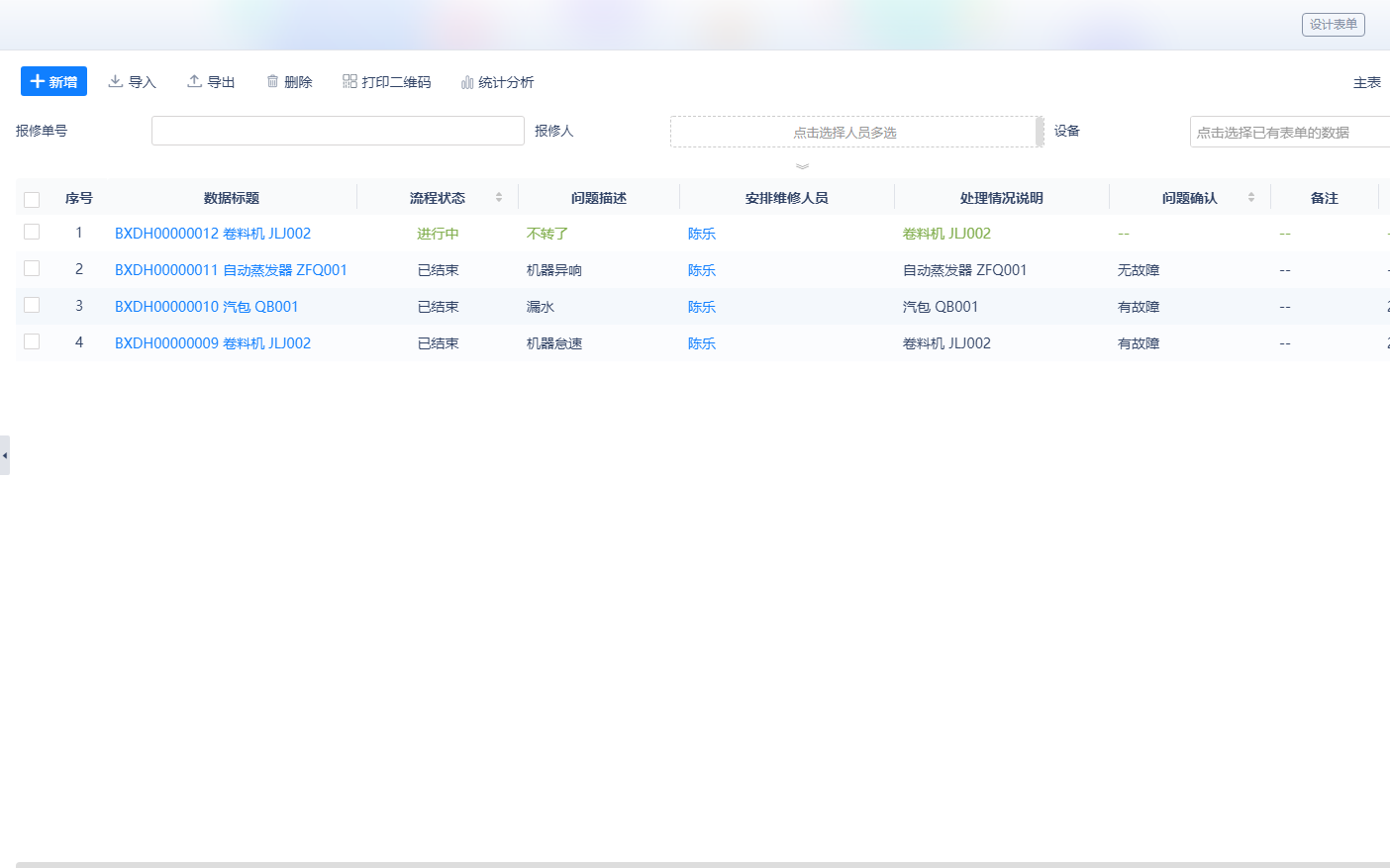Open record BXDH00000011 自动蒸发器 ZFQ001
Viewport: 1390px width, 868px height.
tap(231, 270)
